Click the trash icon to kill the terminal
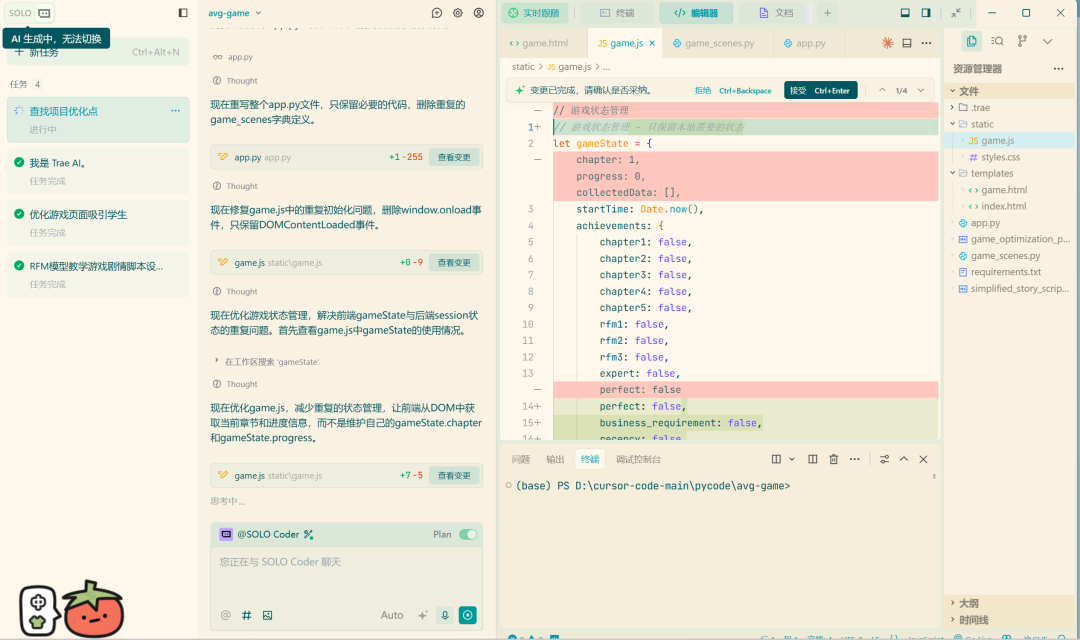 [x=834, y=458]
